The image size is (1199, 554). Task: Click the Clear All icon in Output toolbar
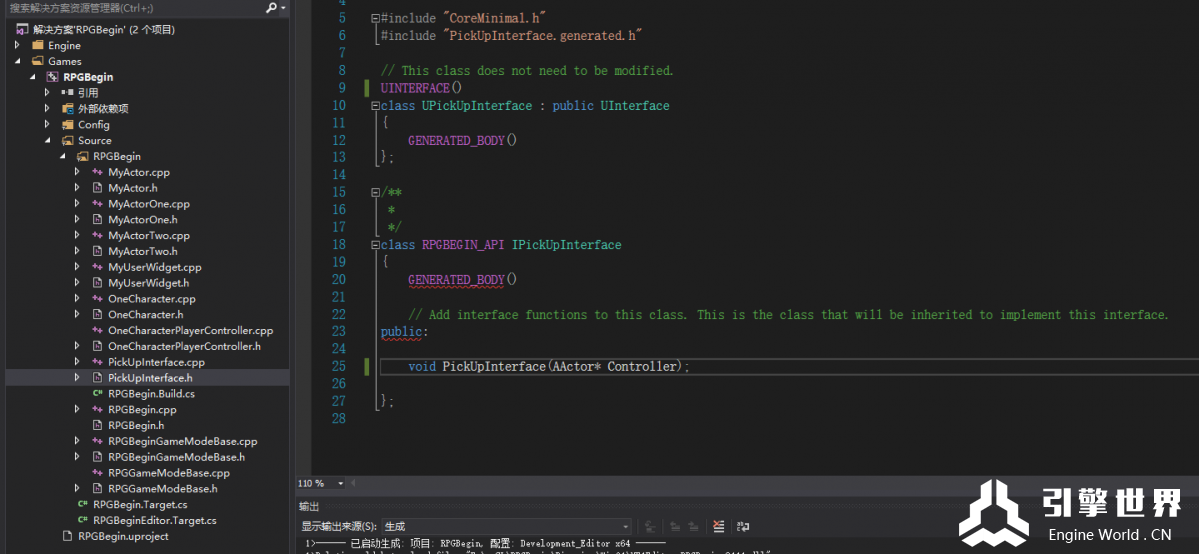point(718,526)
